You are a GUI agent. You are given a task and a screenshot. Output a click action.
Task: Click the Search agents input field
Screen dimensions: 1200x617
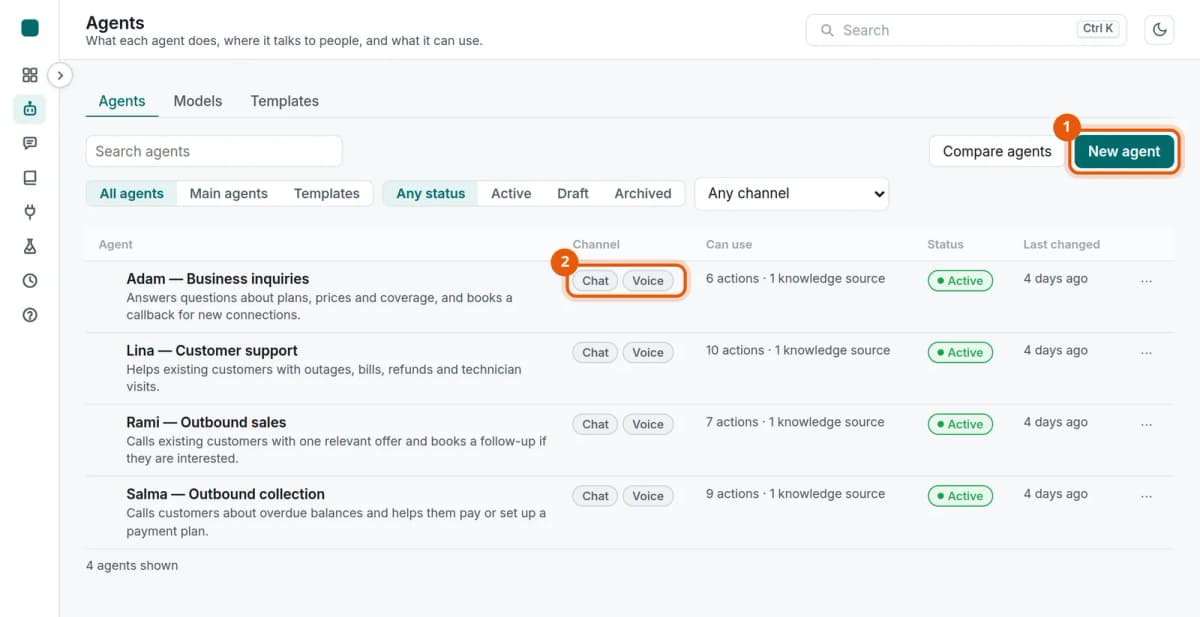(214, 151)
